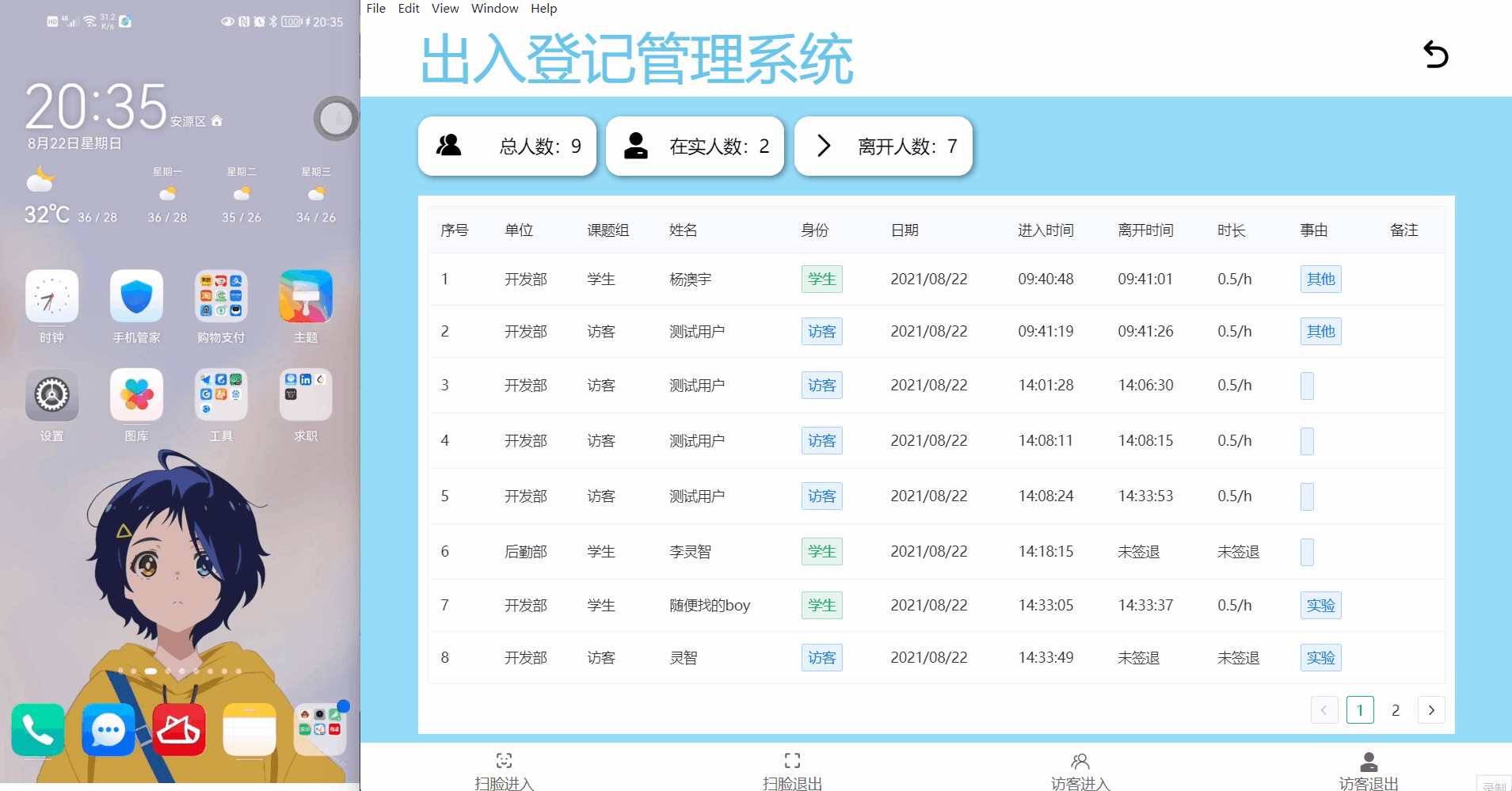The height and width of the screenshot is (791, 1512).
Task: Open the 设置 settings app on phone
Action: 51,395
